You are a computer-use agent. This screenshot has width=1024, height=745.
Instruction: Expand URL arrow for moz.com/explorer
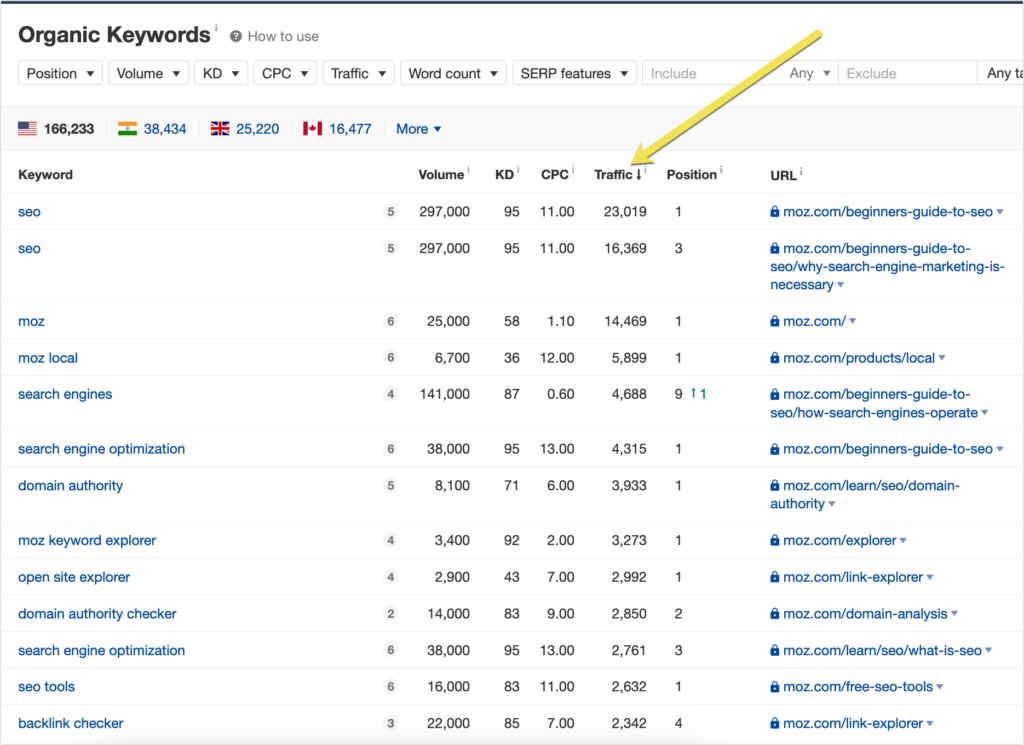[903, 541]
